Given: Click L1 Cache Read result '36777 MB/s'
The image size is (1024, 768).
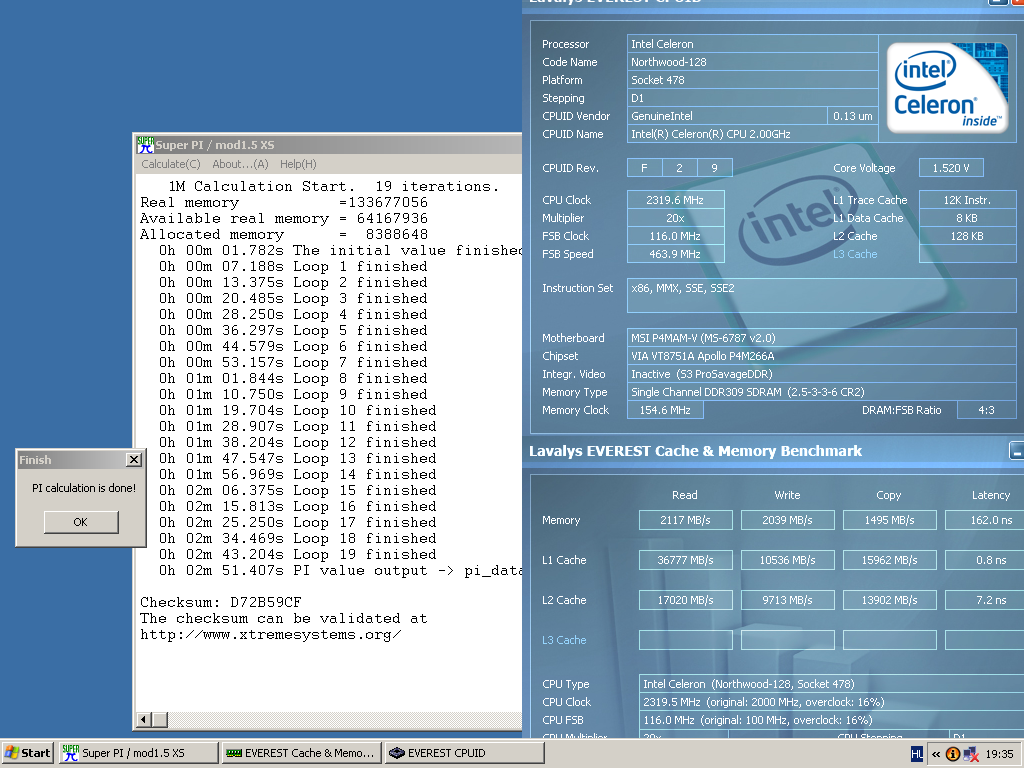Looking at the screenshot, I should click(686, 560).
